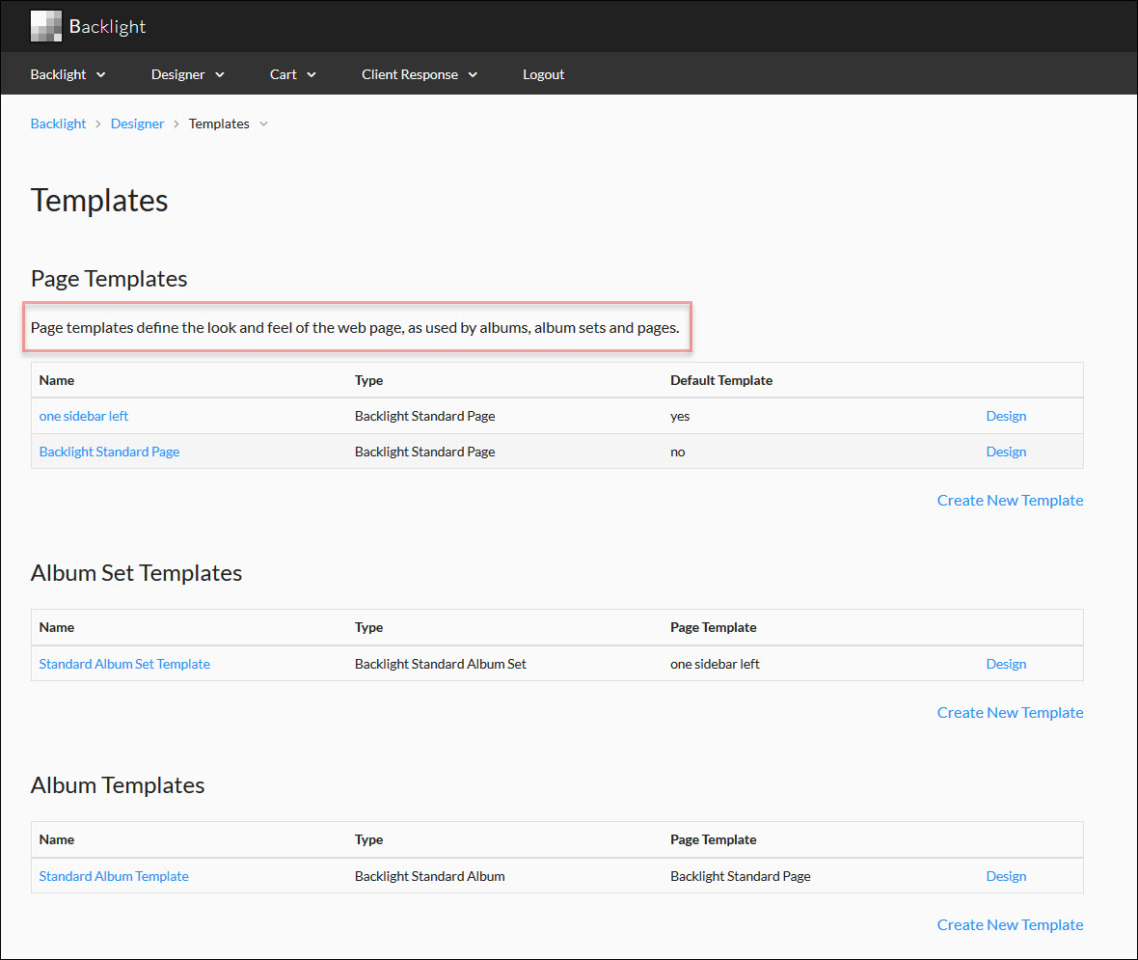This screenshot has width=1138, height=960.
Task: Click the 'Default Template' column header
Action: (721, 380)
